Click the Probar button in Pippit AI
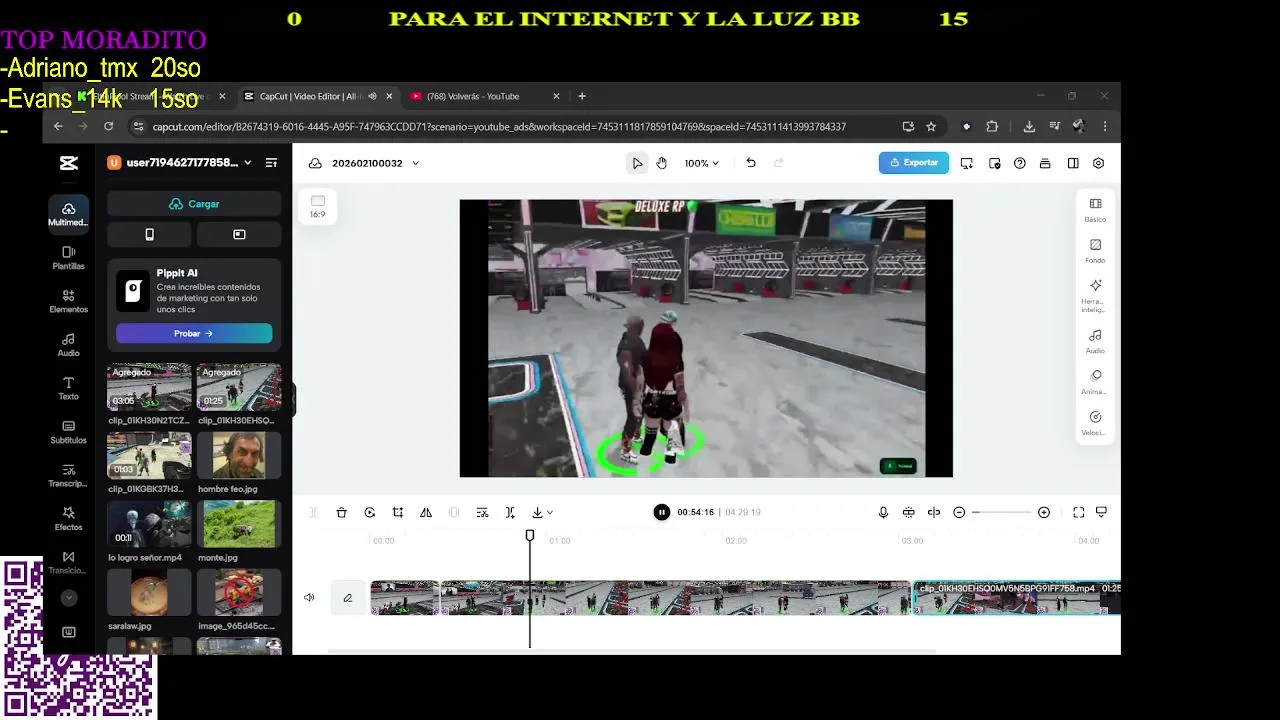Screen dimensions: 1280x720 click(x=194, y=333)
